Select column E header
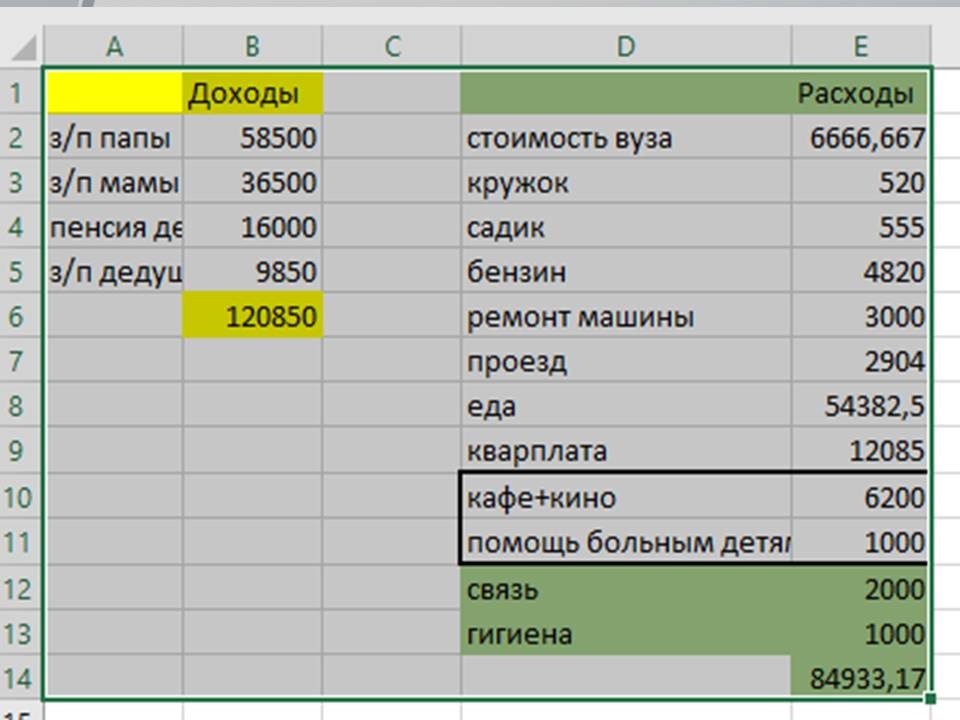The height and width of the screenshot is (720, 960). click(x=860, y=46)
